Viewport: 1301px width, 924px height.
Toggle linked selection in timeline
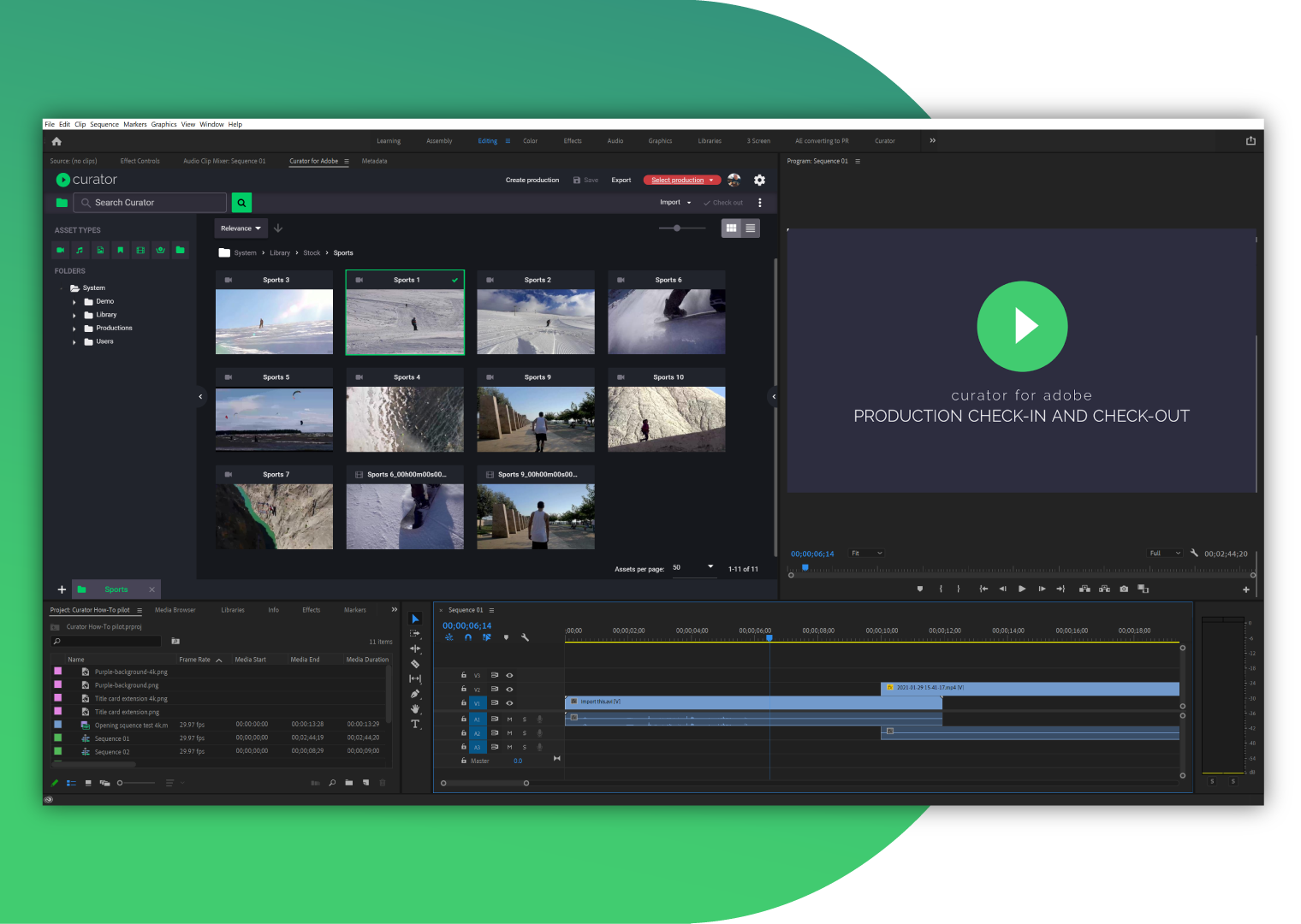point(487,637)
